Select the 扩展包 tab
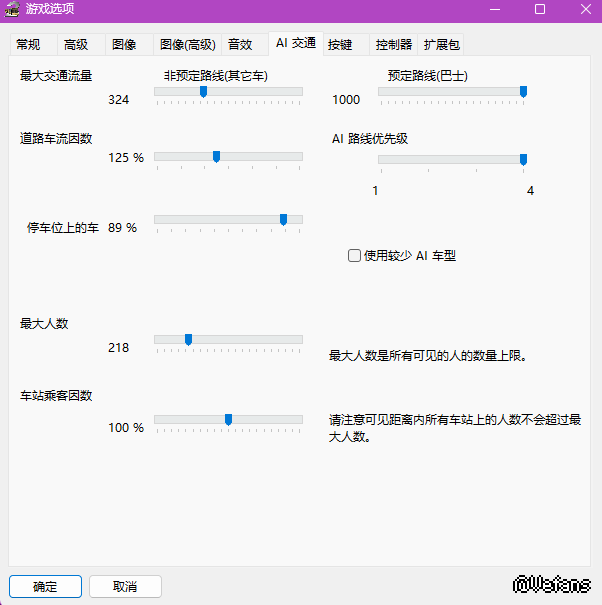Screen dimensions: 602x605 (x=441, y=45)
